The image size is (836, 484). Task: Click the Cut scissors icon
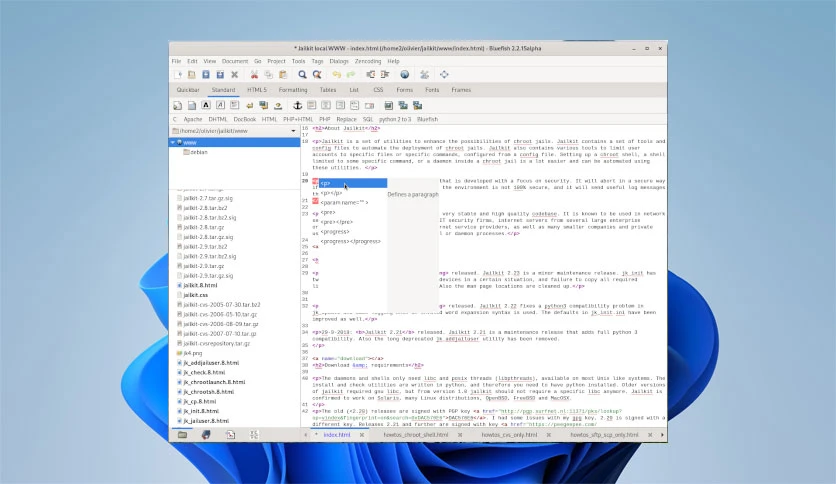click(254, 75)
